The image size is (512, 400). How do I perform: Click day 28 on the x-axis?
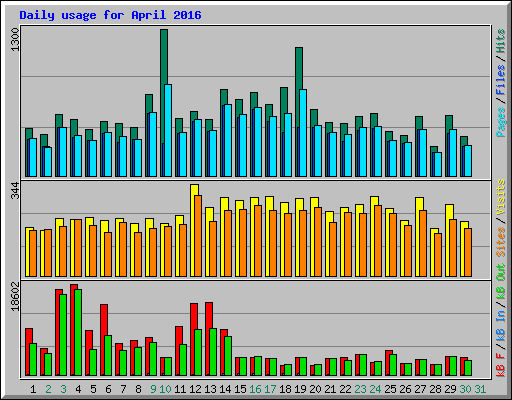pyautogui.click(x=435, y=389)
